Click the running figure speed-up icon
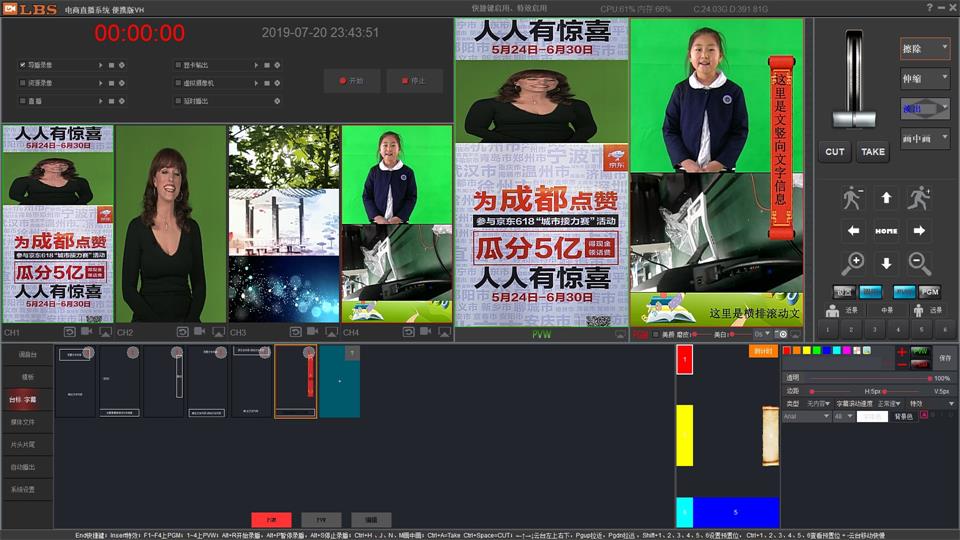Image resolution: width=960 pixels, height=540 pixels. coord(919,198)
